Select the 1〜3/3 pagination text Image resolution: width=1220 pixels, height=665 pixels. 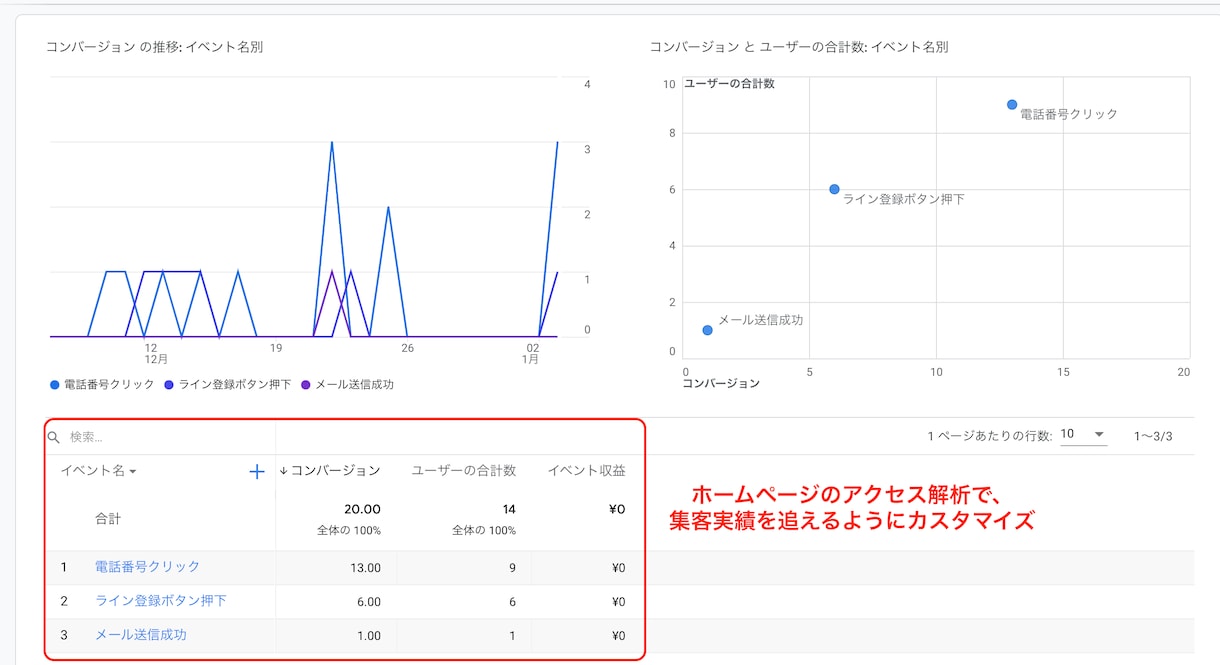coord(1153,436)
